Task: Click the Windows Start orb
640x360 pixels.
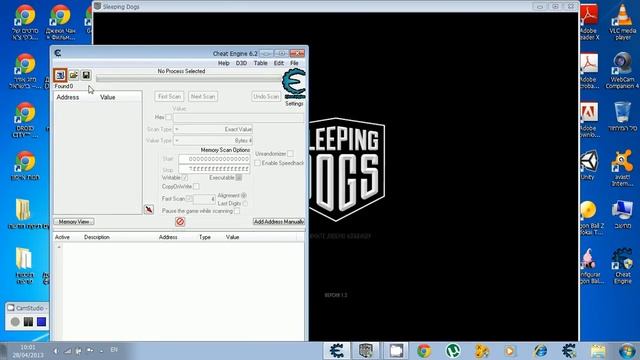Action: pos(627,351)
